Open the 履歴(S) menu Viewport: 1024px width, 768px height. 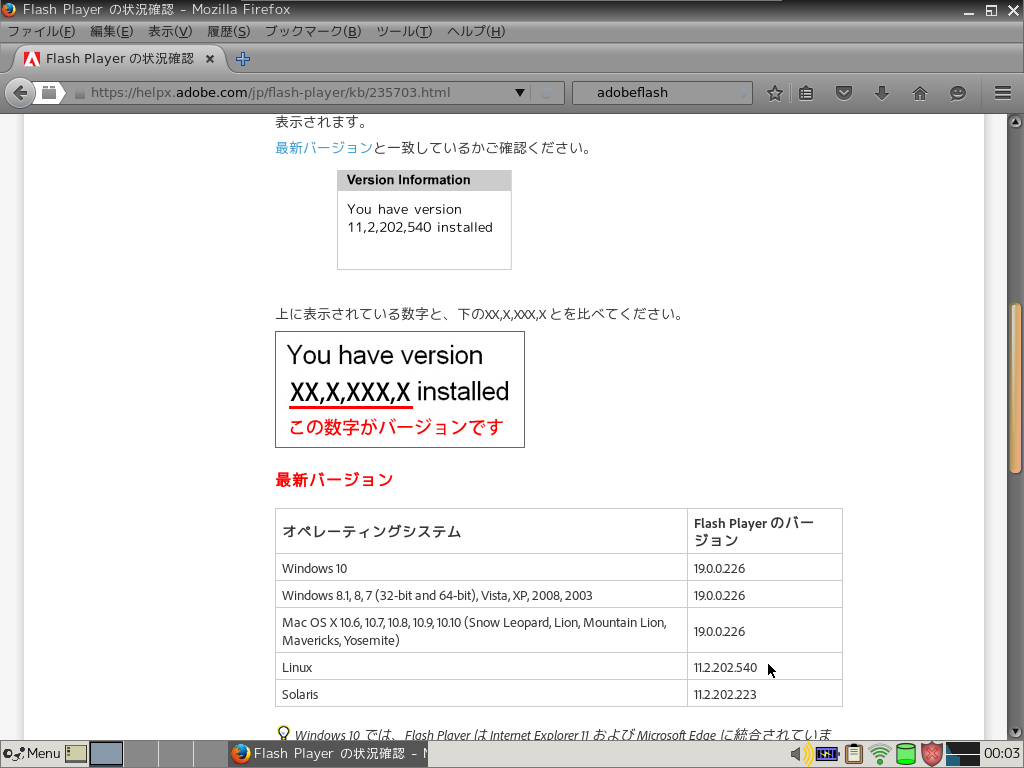tap(229, 31)
